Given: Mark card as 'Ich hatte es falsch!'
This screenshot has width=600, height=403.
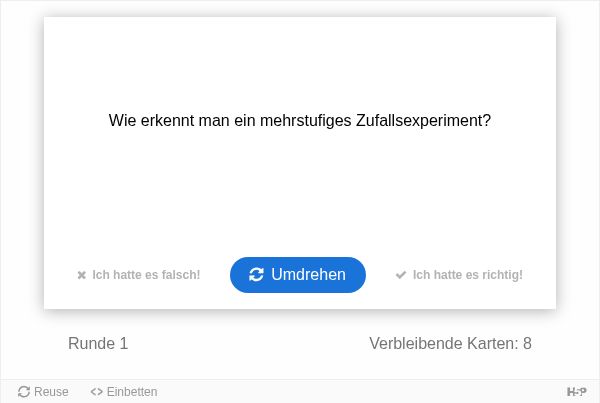Looking at the screenshot, I should click(x=139, y=275).
